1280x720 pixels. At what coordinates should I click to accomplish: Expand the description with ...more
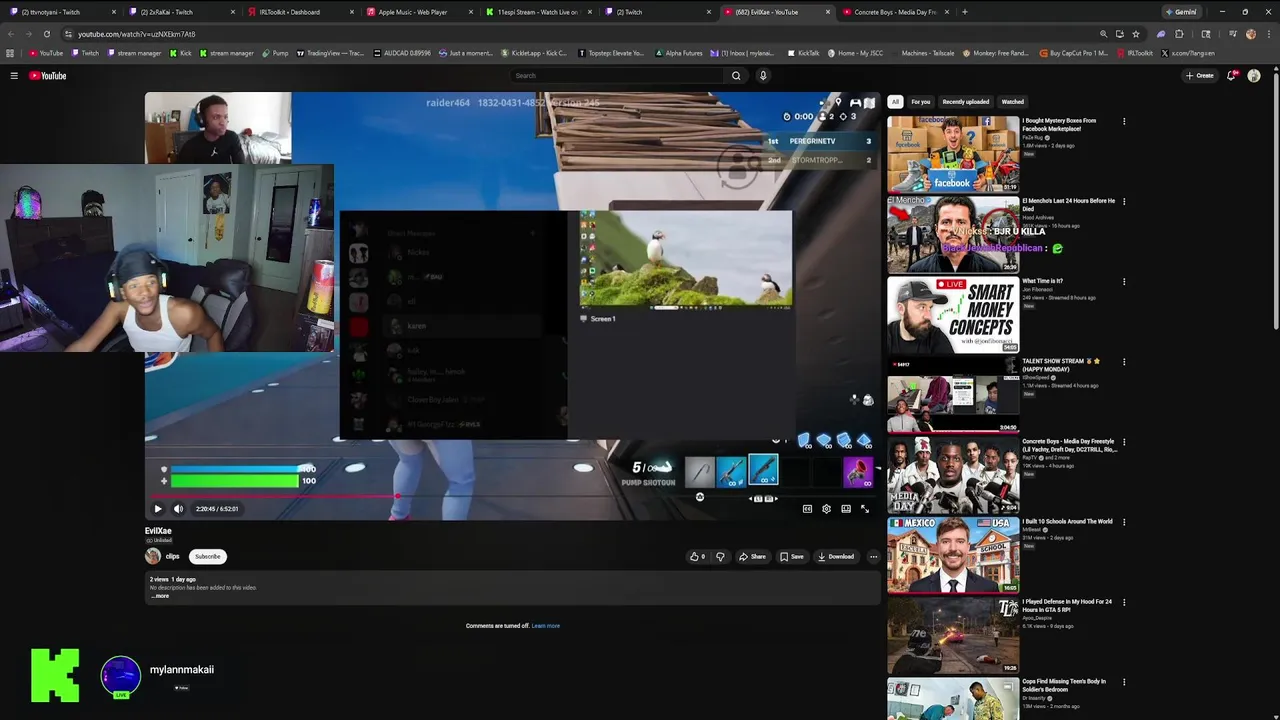tap(160, 596)
